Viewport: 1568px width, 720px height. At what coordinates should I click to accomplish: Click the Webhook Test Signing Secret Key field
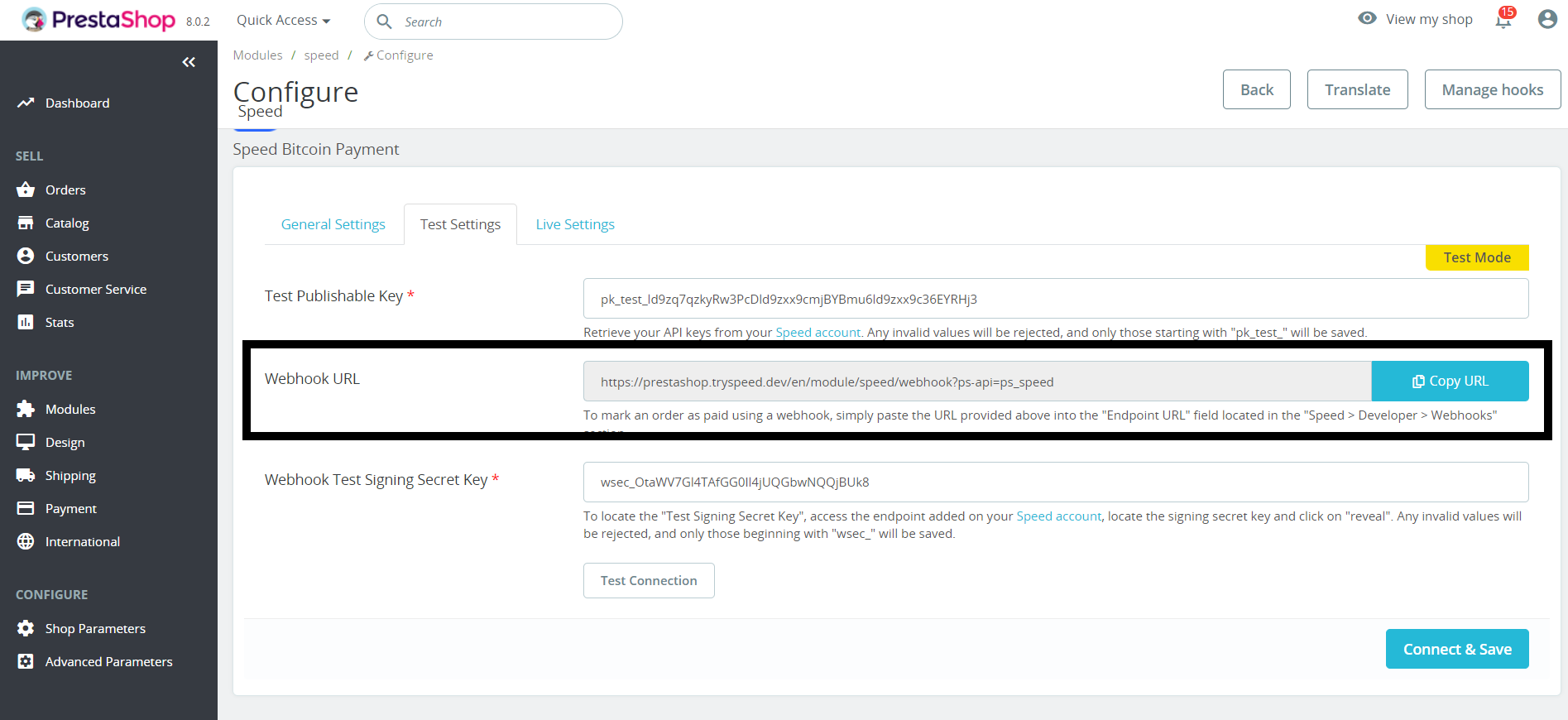(1056, 482)
